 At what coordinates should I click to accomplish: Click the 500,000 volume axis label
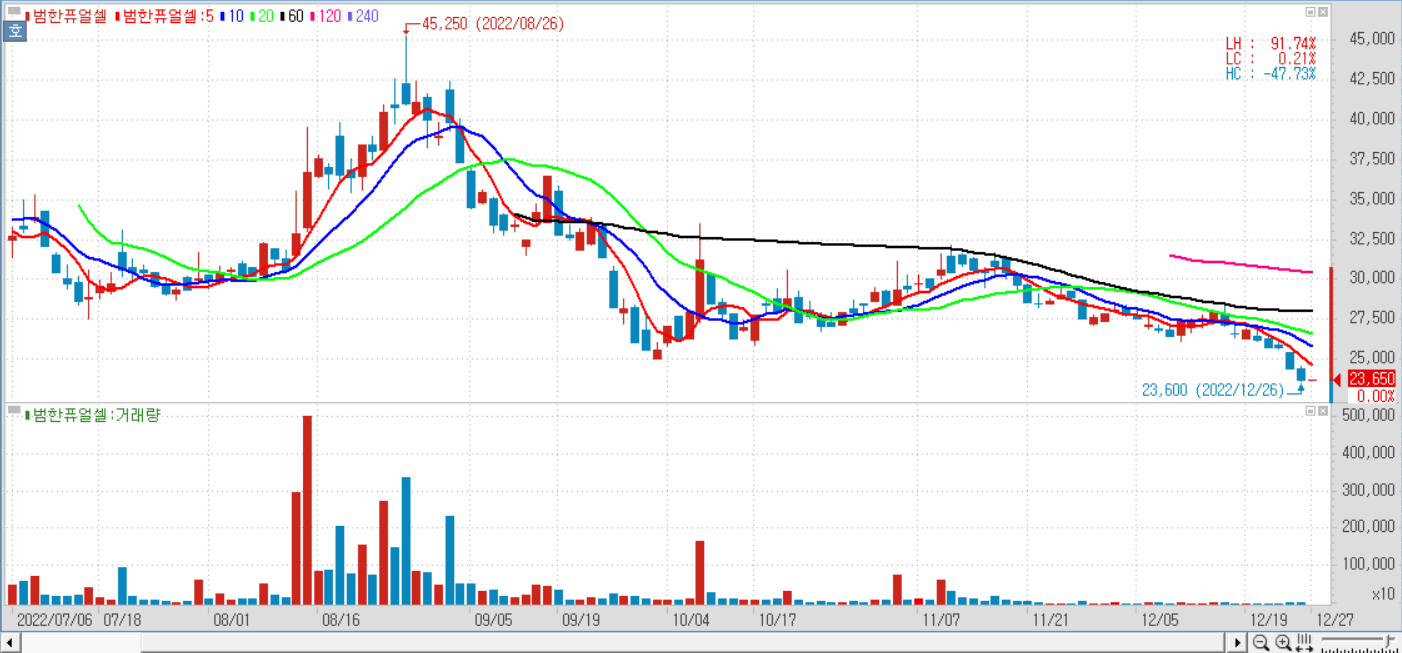(x=1368, y=415)
